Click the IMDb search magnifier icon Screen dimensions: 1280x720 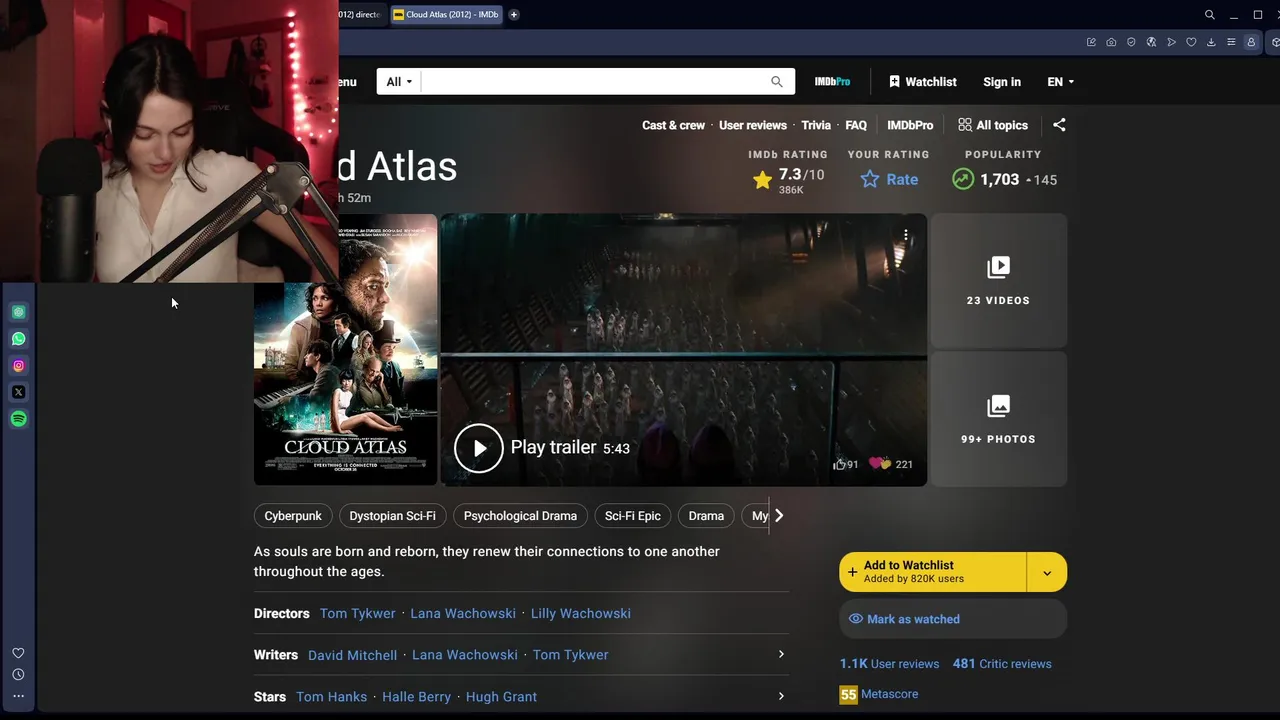[777, 82]
